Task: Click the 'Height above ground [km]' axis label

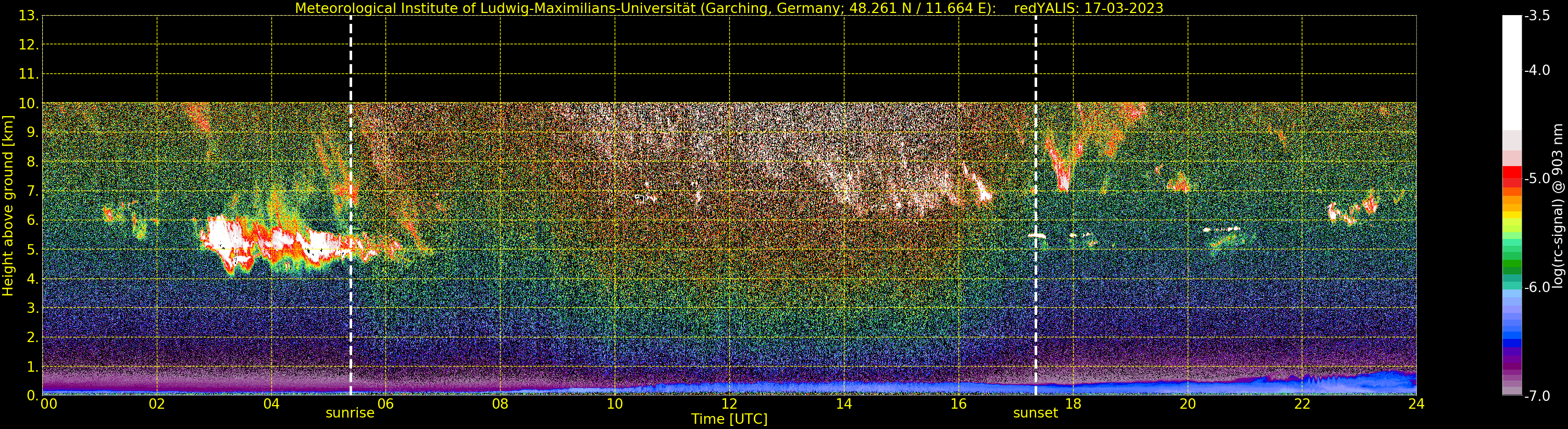Action: tap(8, 206)
